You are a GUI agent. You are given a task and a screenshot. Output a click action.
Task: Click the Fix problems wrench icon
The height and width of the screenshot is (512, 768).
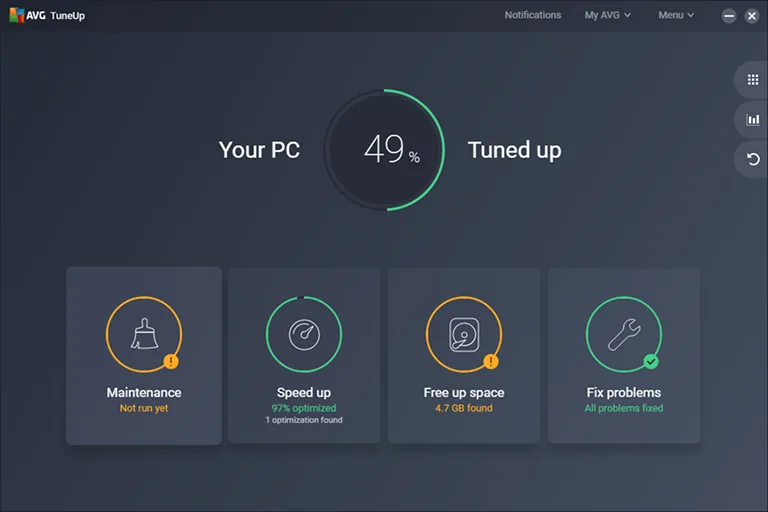click(624, 335)
